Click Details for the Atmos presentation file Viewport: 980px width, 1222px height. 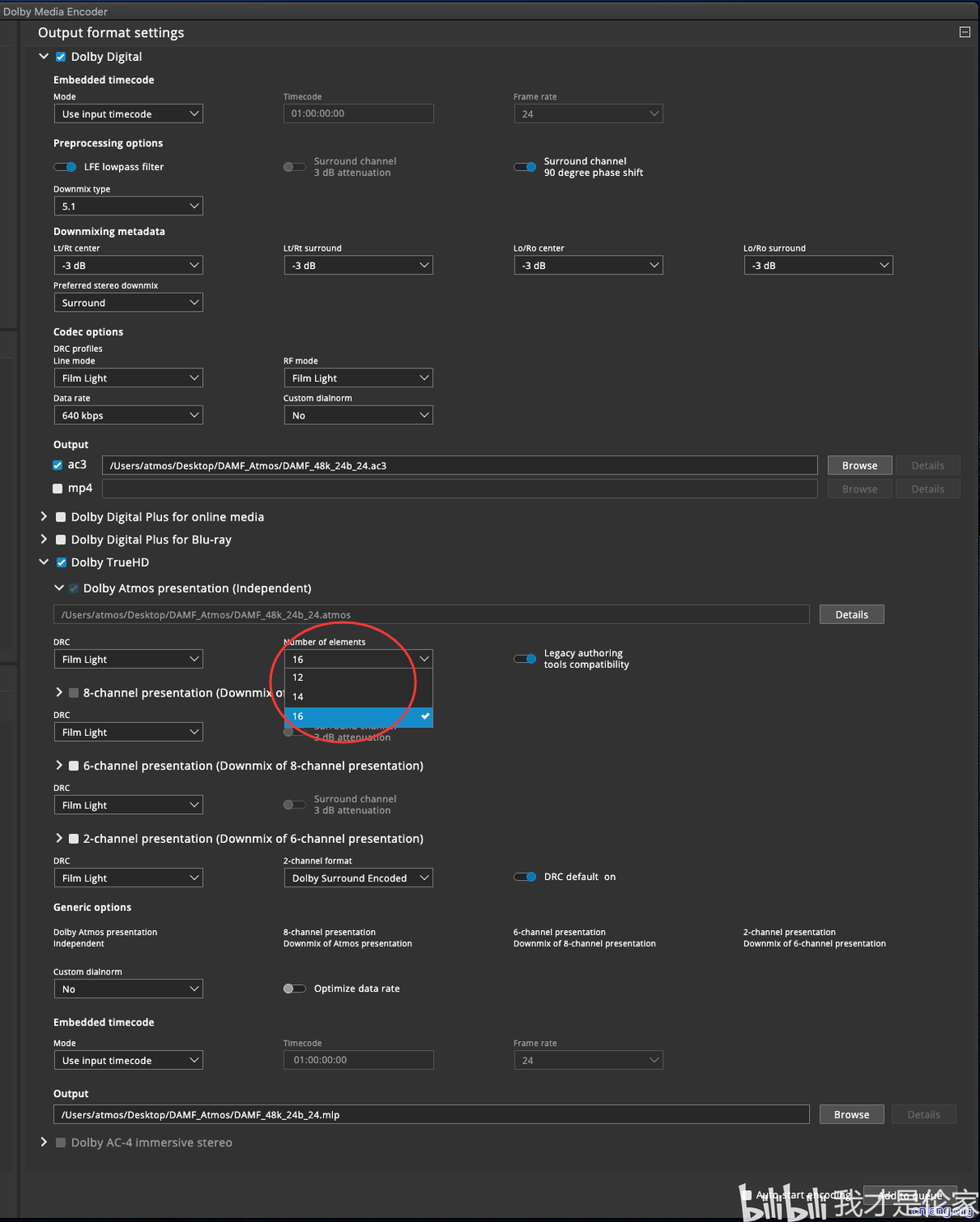coord(851,614)
